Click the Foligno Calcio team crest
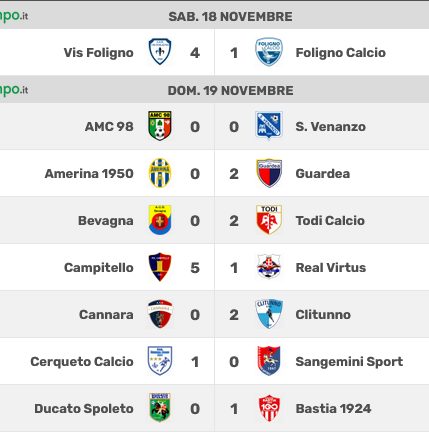Viewport: 429px width, 445px height. (x=269, y=52)
